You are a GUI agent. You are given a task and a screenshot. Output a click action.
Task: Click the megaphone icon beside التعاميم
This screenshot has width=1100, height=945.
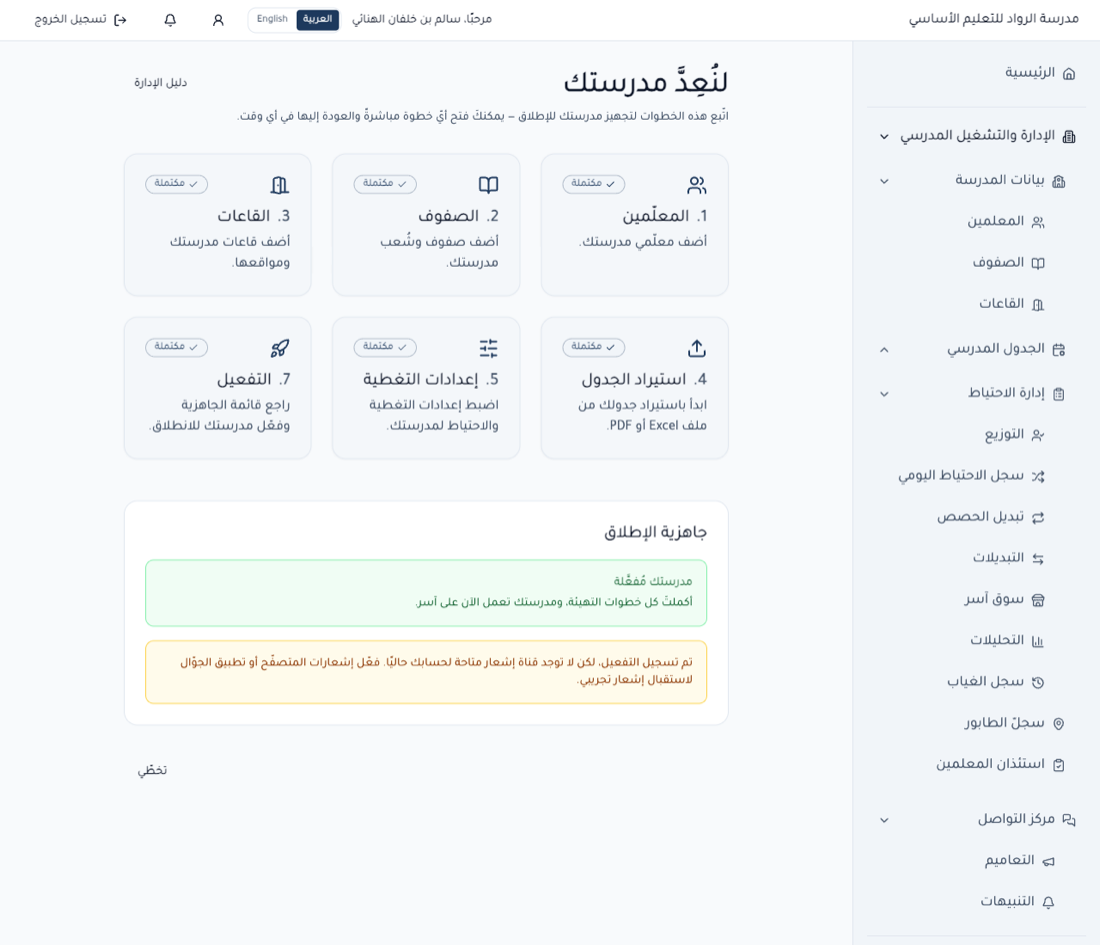pyautogui.click(x=1048, y=861)
